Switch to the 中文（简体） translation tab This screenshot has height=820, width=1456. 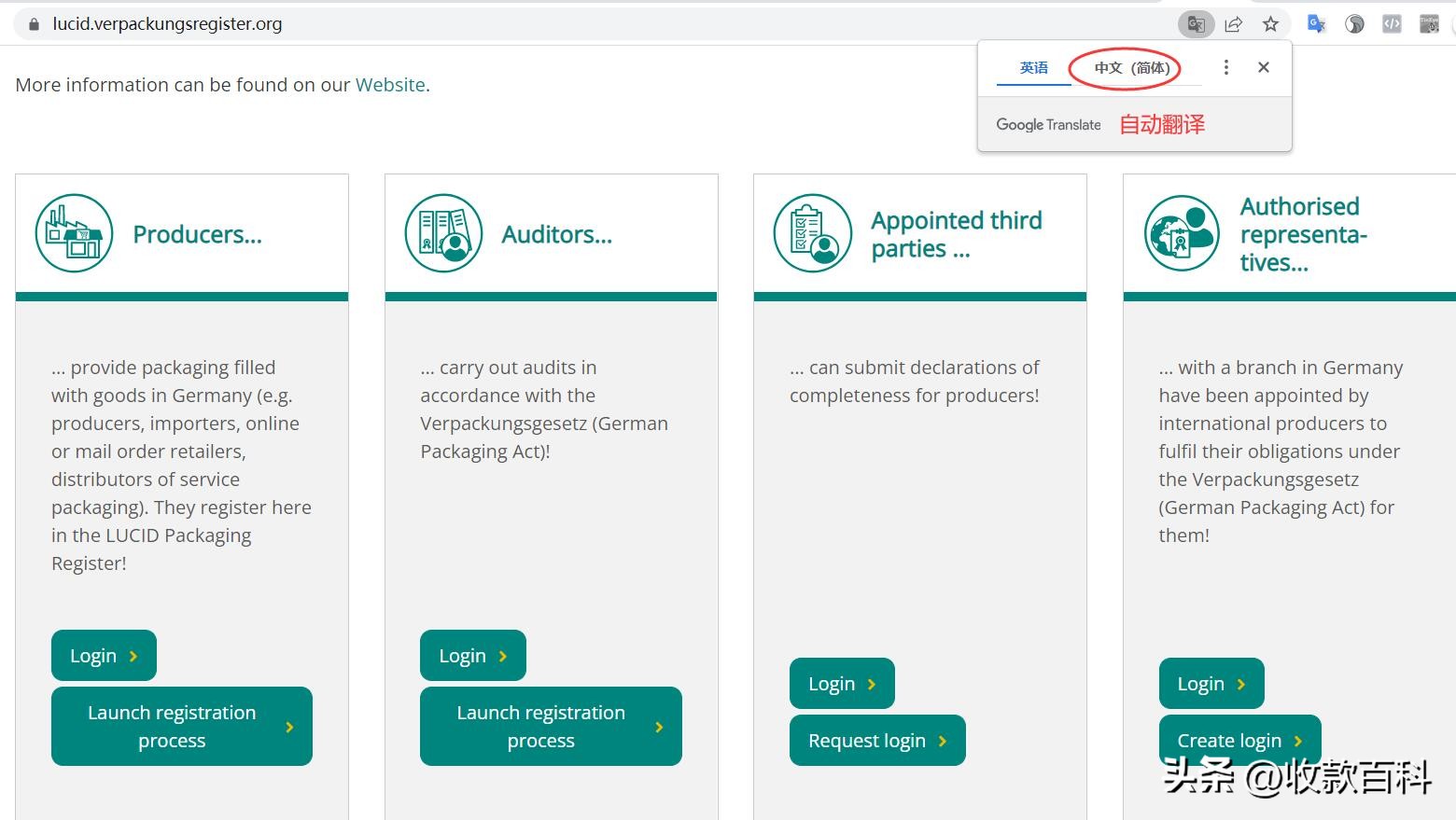point(1132,68)
